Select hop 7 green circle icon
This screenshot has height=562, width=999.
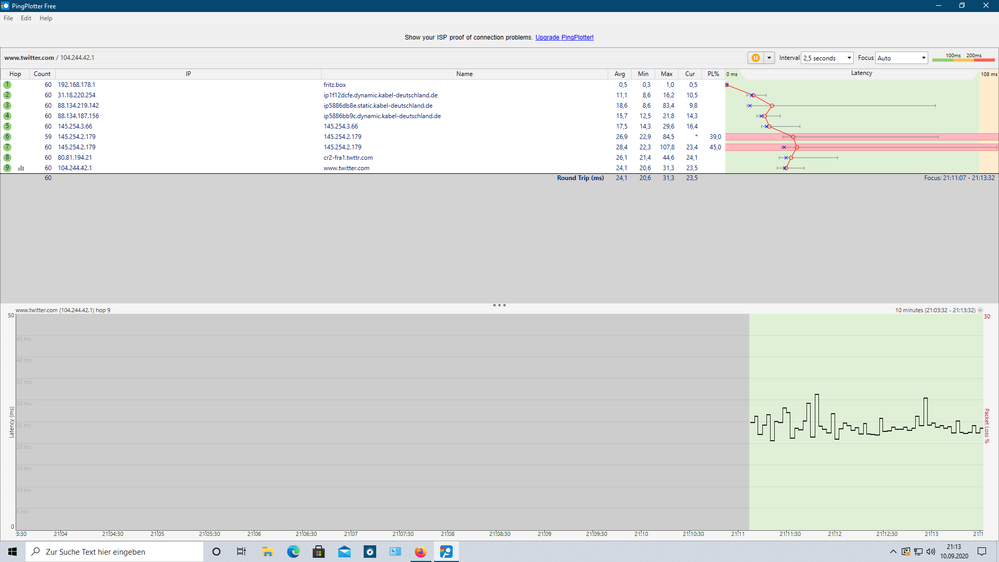[7, 147]
